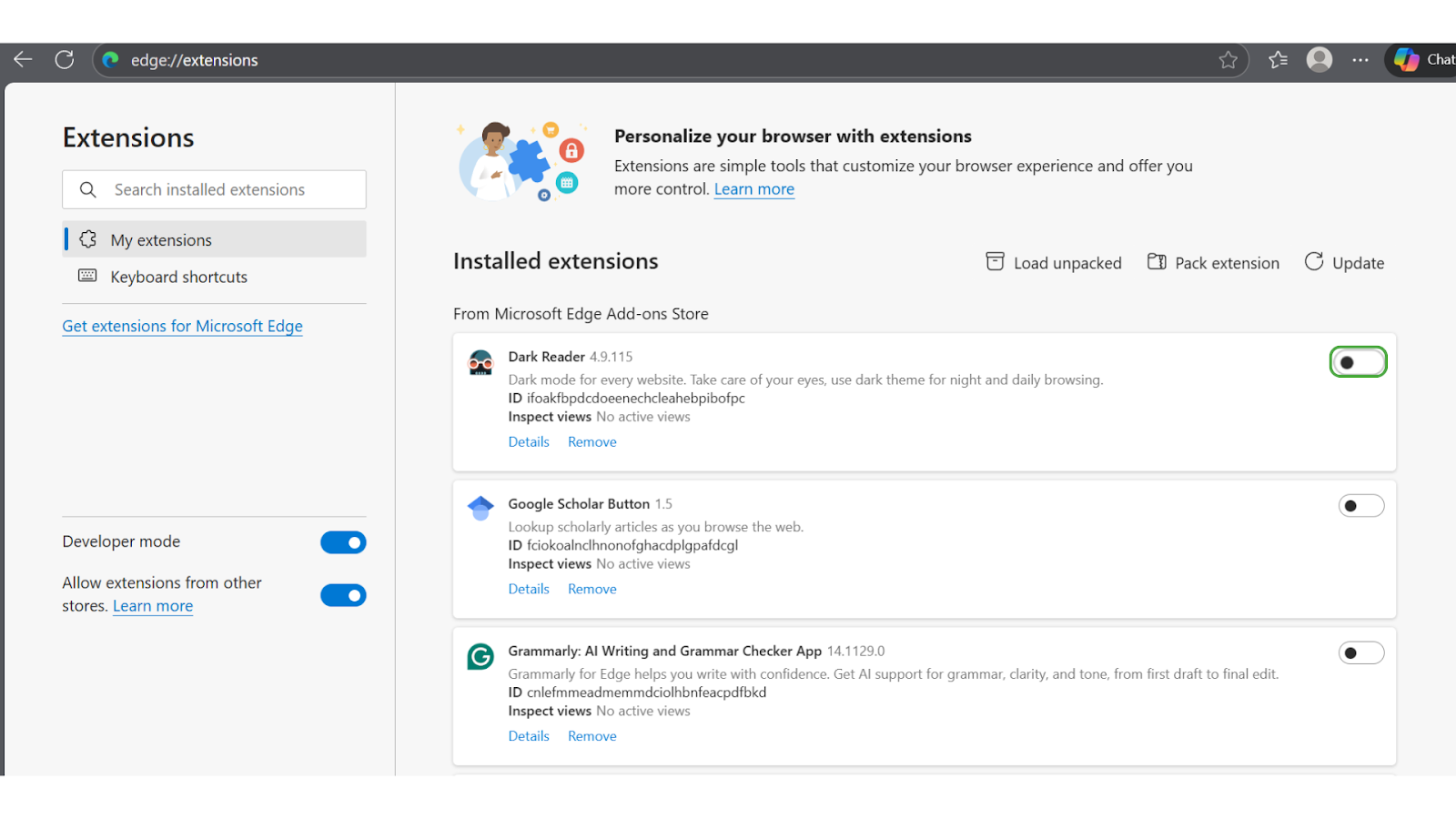Click the Update extensions button label

point(1359,263)
